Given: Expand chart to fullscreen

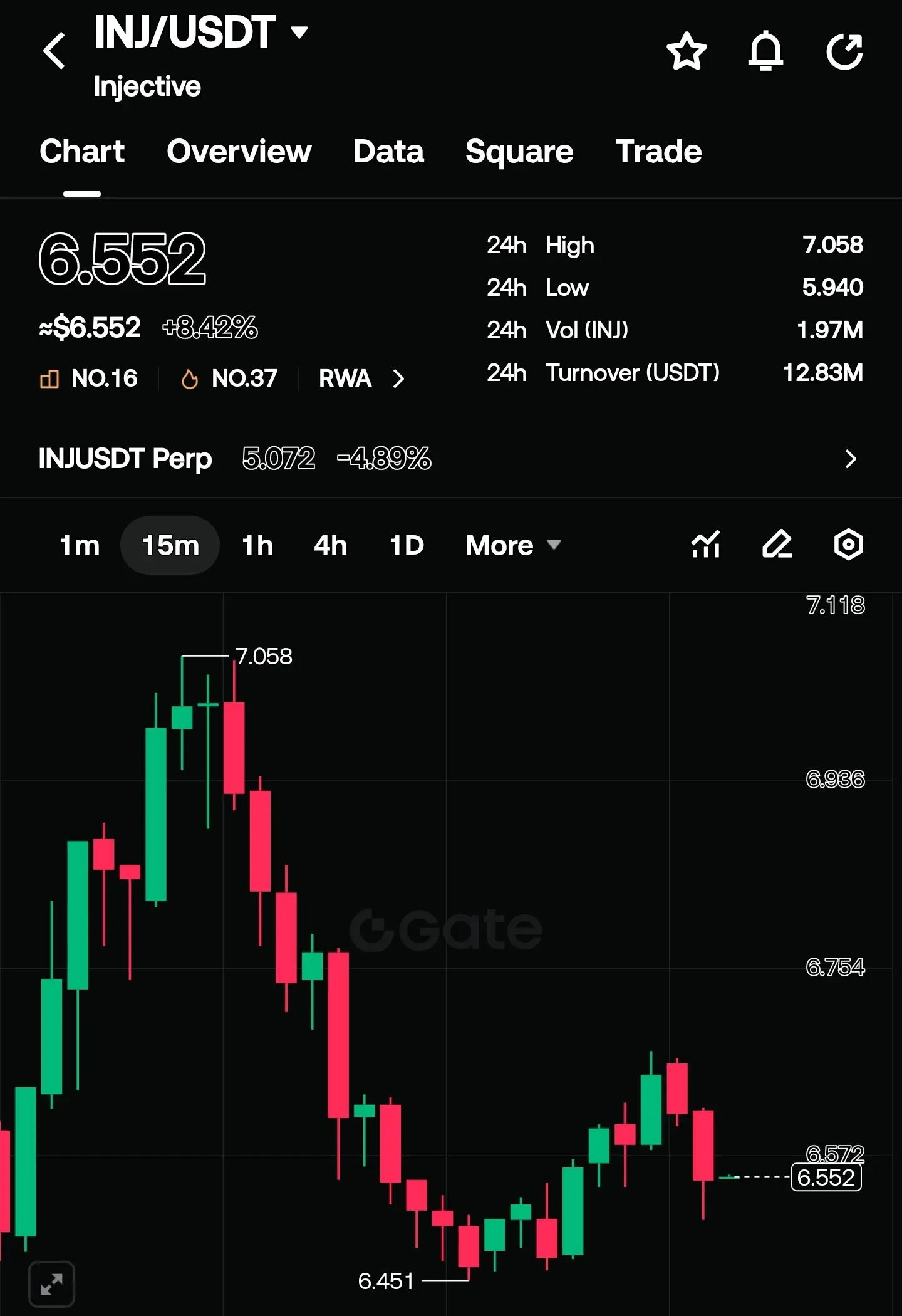Looking at the screenshot, I should point(51,1285).
